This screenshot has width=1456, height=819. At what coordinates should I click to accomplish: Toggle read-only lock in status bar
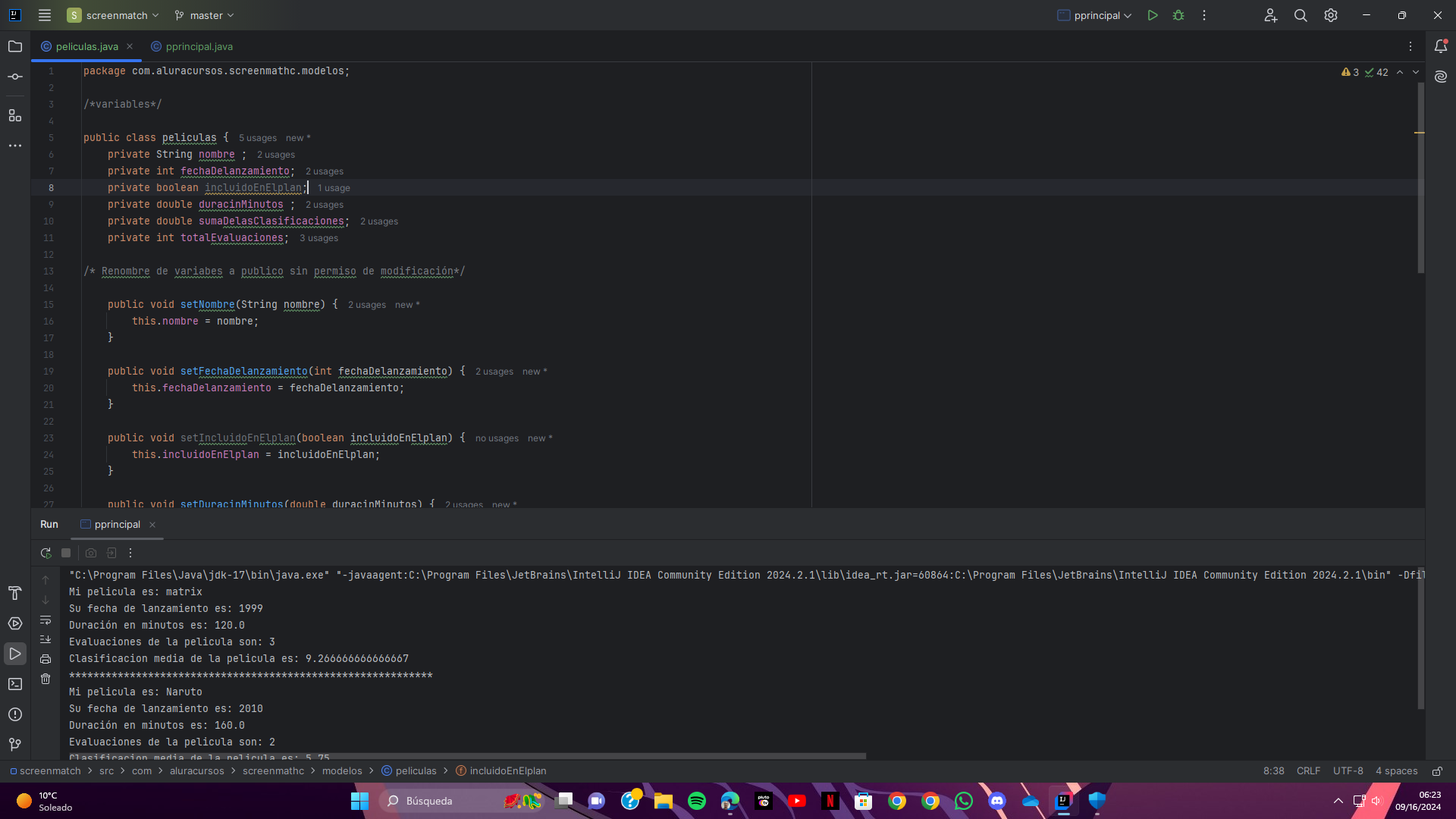(1437, 771)
